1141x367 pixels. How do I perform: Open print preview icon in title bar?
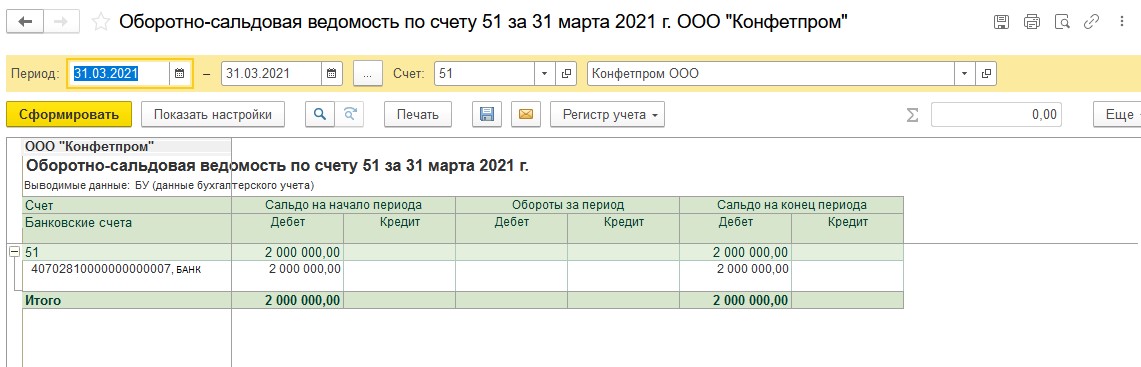1062,22
